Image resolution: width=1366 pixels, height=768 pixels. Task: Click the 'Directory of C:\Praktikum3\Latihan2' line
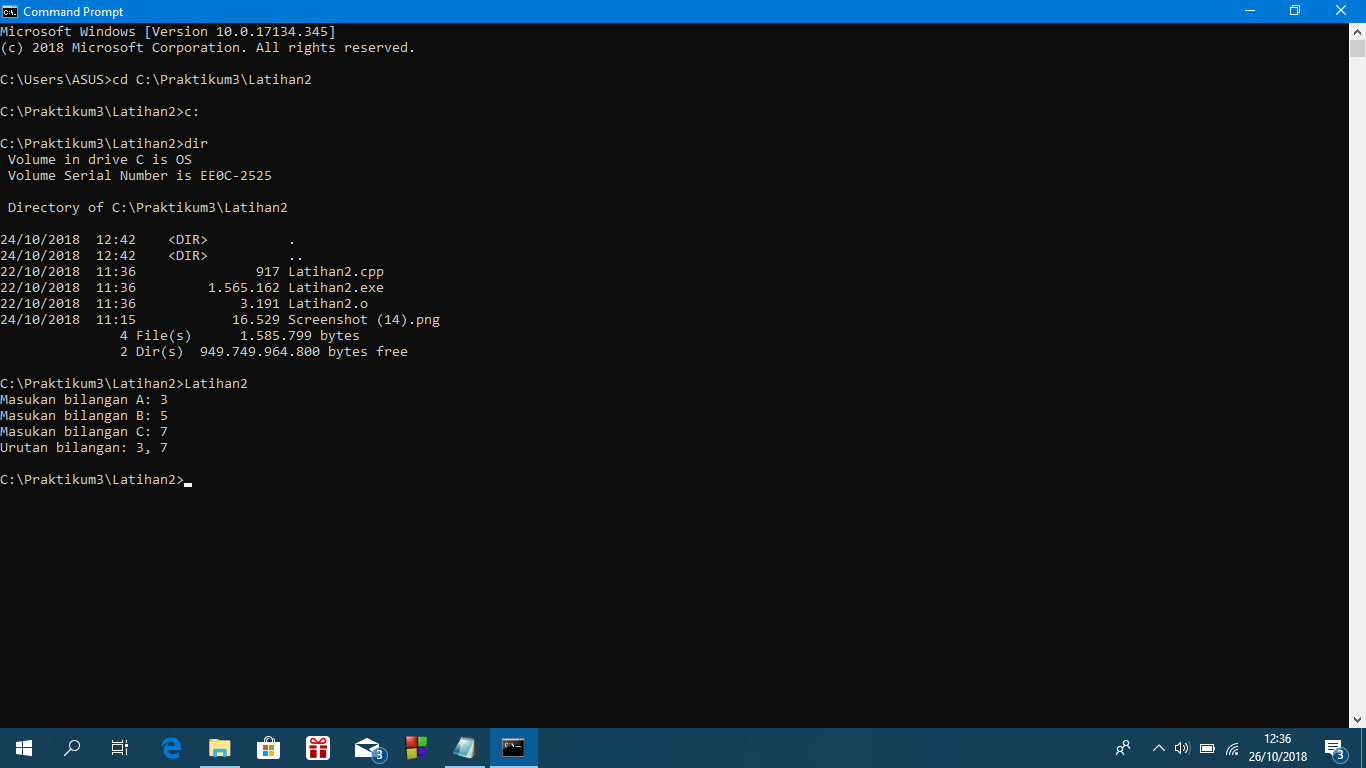[x=148, y=208]
